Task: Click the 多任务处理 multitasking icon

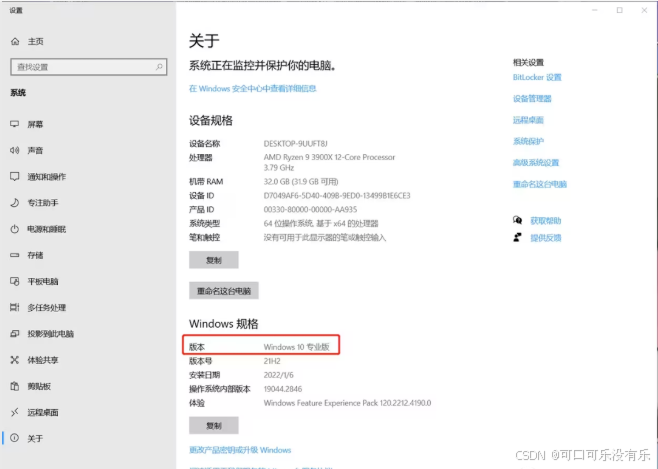Action: [15, 307]
